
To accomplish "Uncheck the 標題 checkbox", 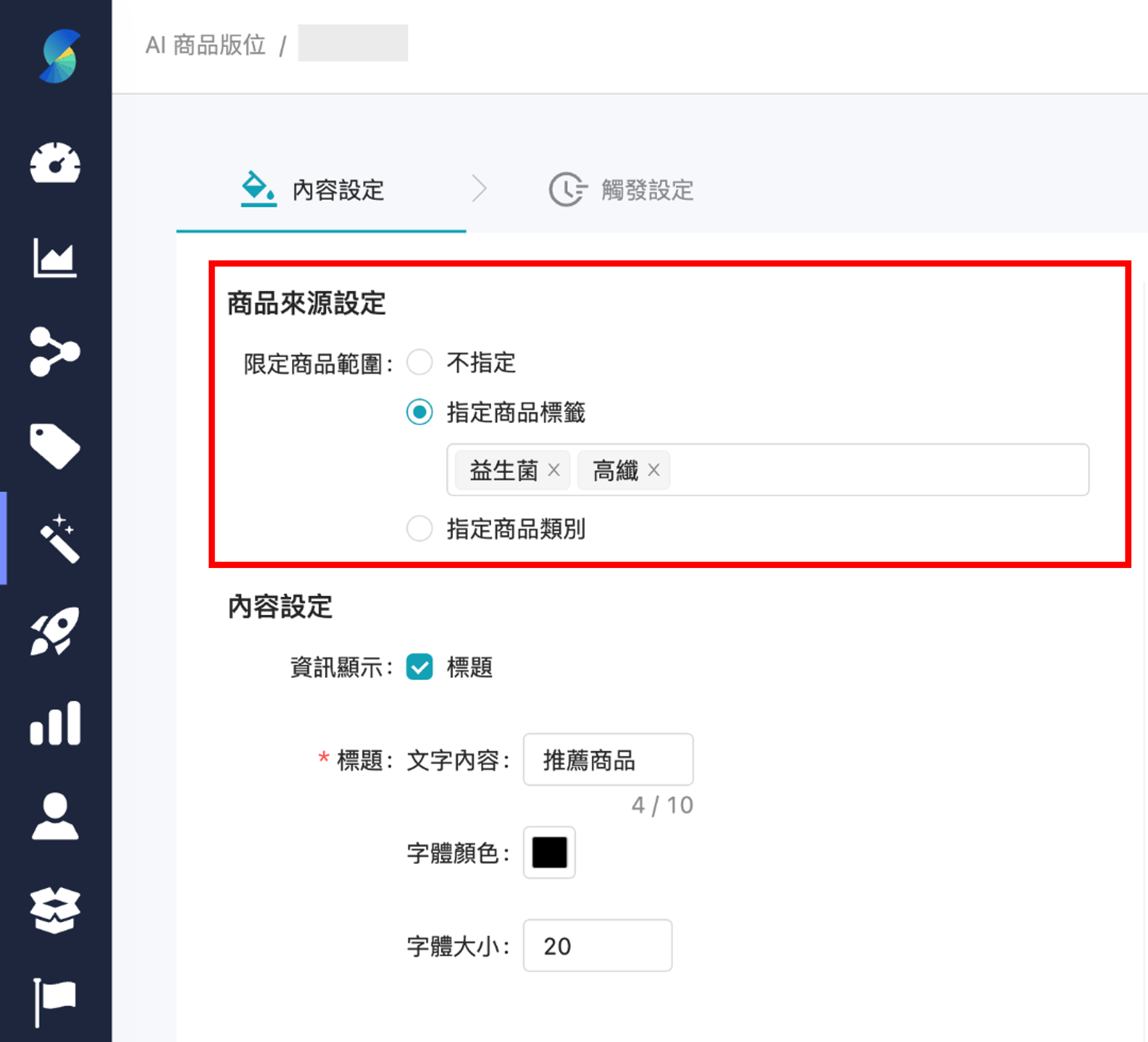I will [x=420, y=667].
